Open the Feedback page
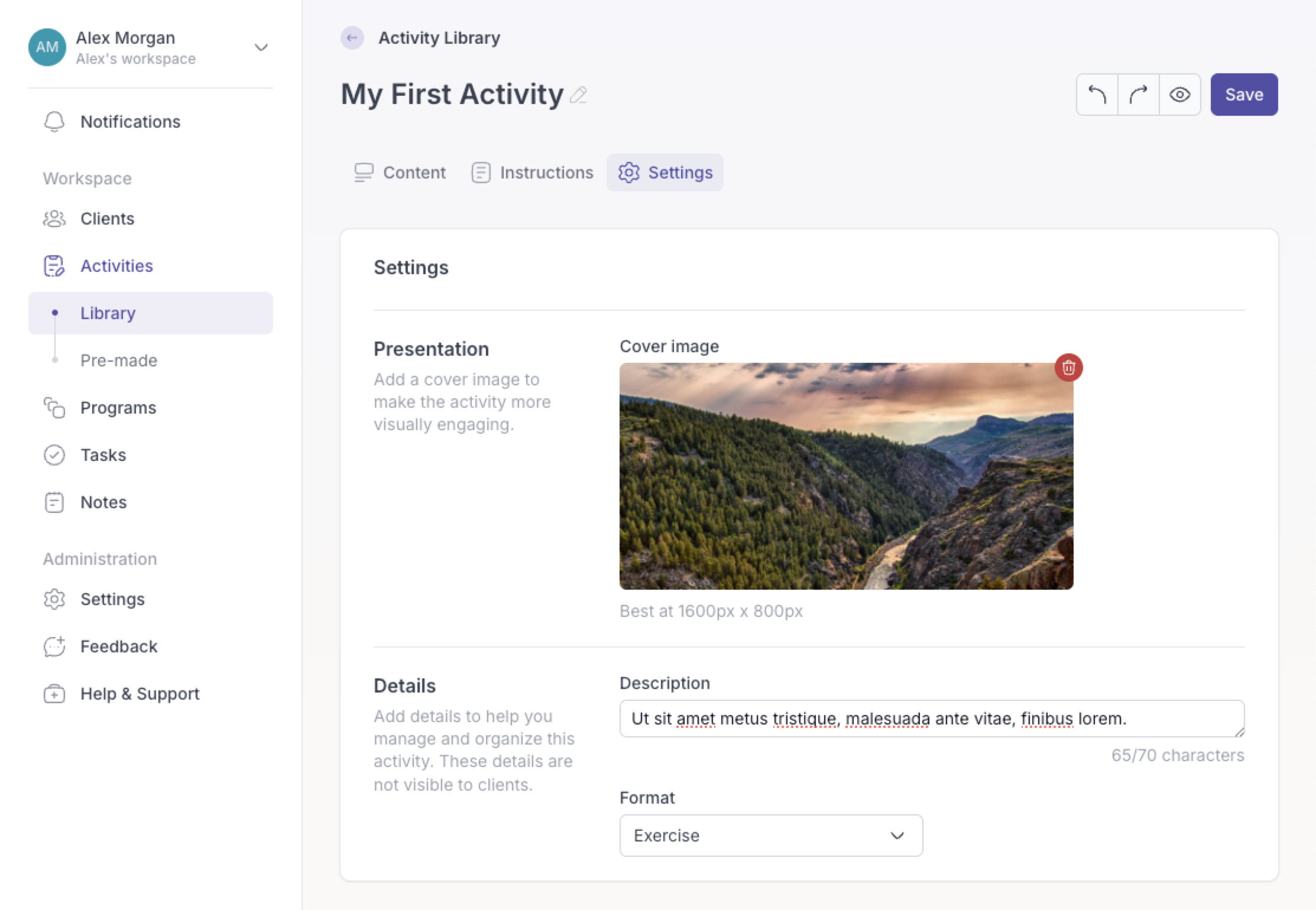This screenshot has width=1316, height=910. pyautogui.click(x=150, y=646)
